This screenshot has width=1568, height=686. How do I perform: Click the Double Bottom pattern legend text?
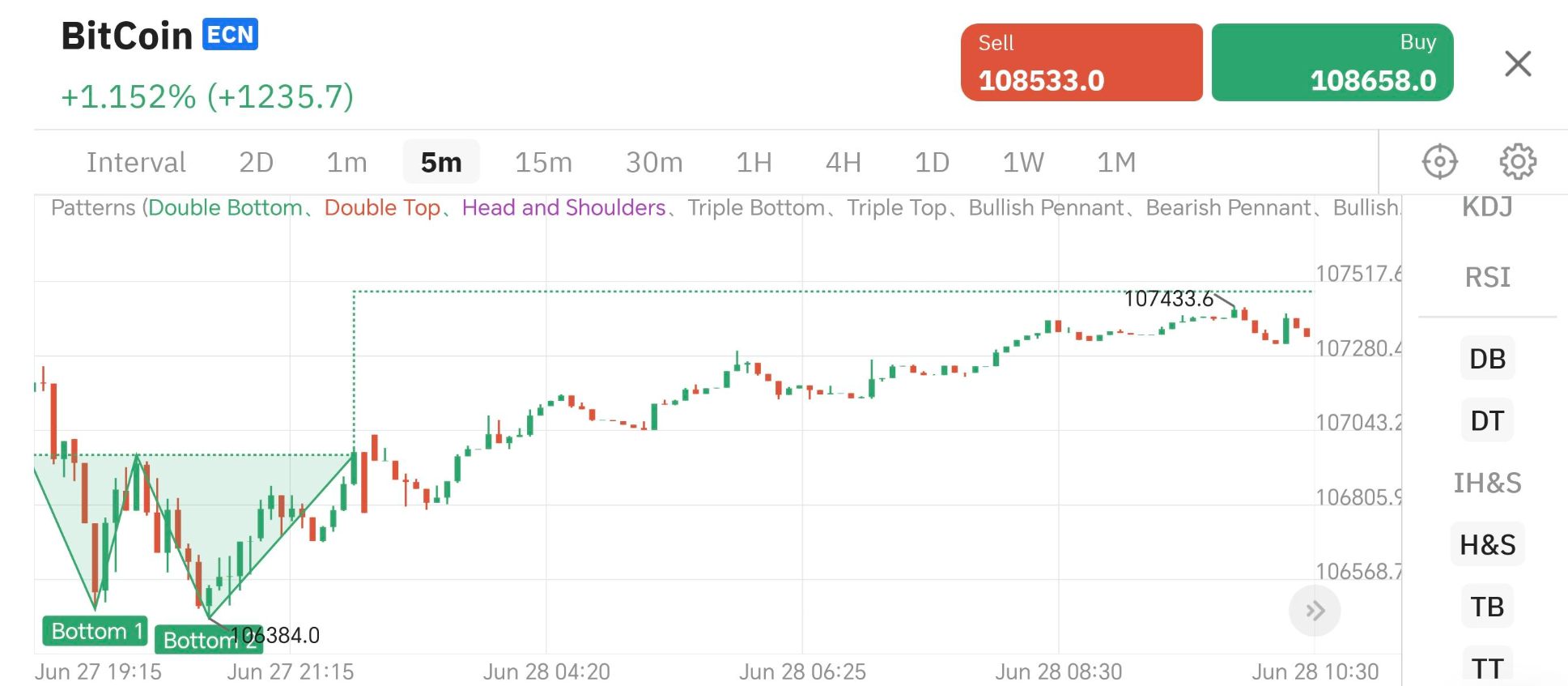tap(225, 208)
